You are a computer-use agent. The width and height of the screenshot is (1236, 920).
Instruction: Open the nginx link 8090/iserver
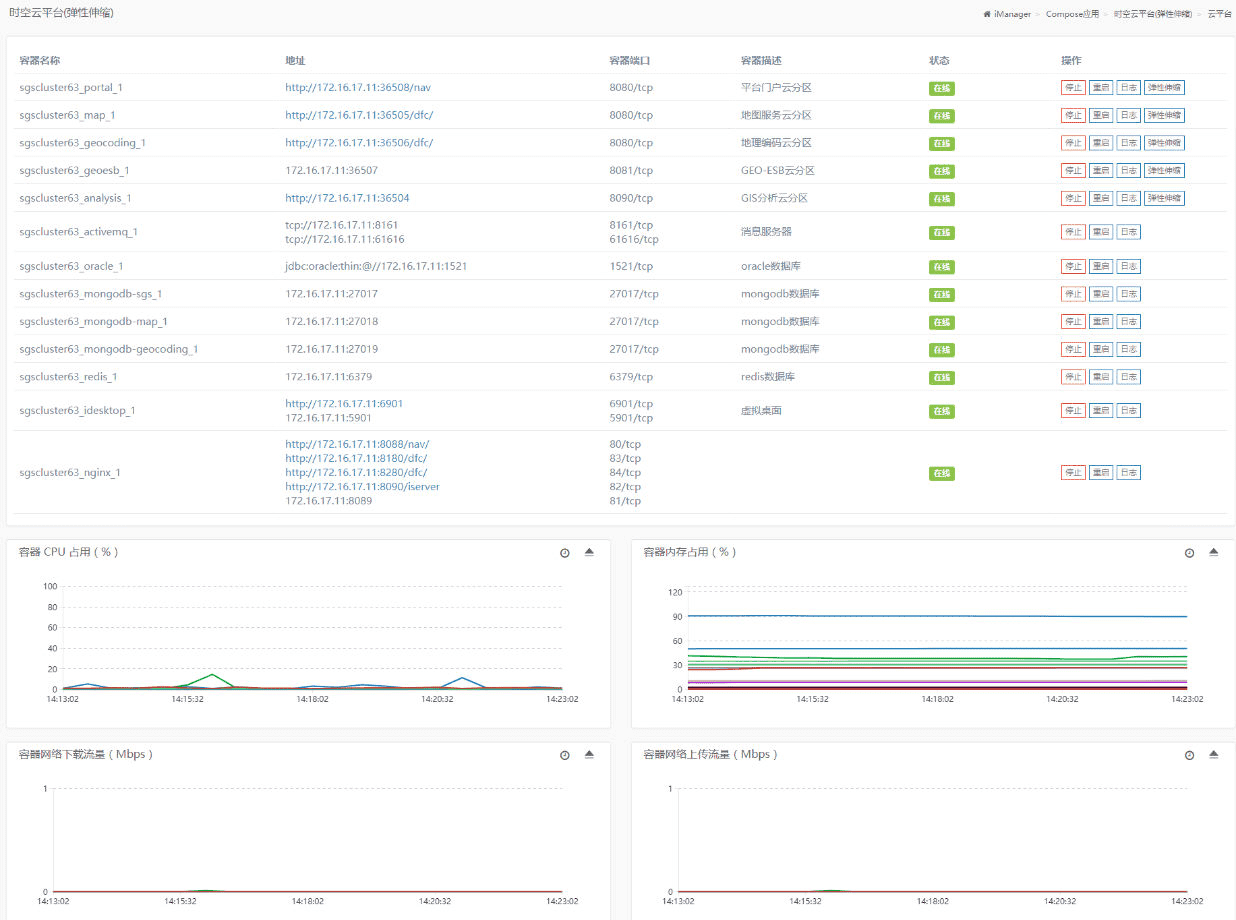[362, 487]
